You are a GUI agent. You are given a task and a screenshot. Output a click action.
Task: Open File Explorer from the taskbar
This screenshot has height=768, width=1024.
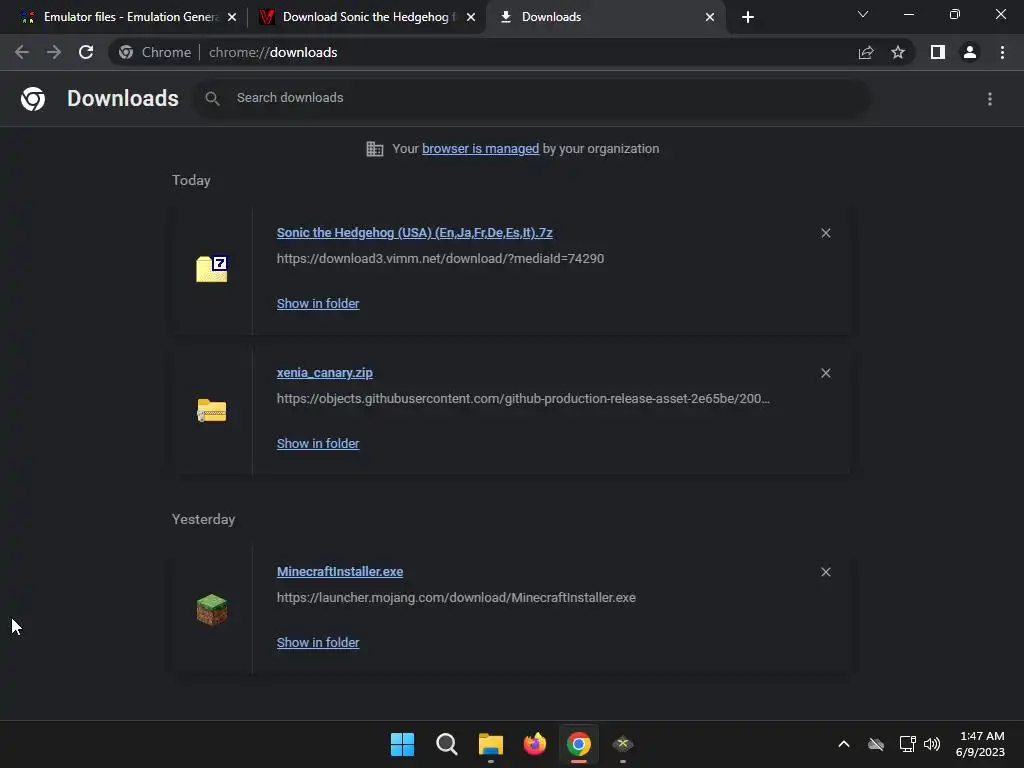490,744
